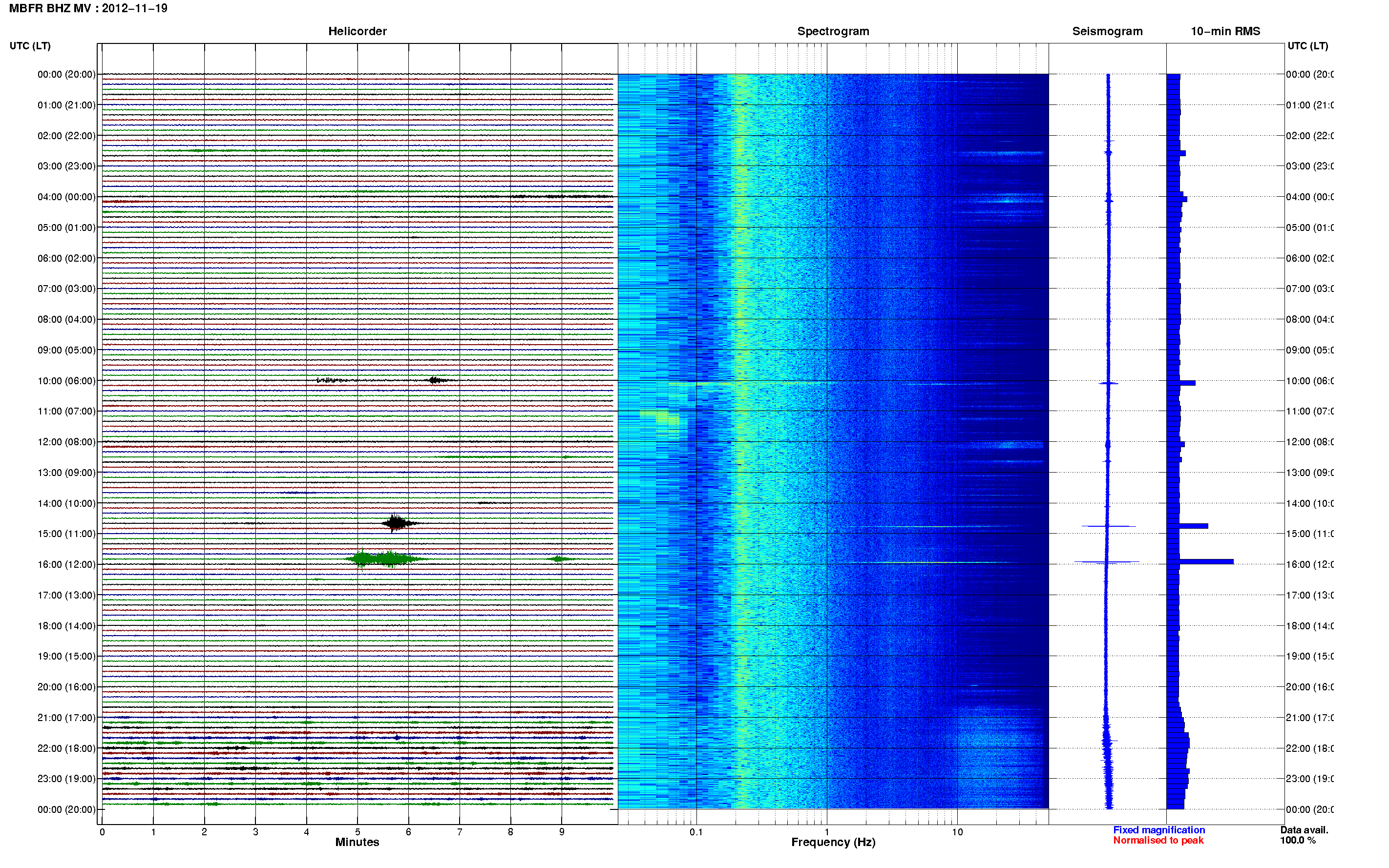Click the red Normalised to peak legend text

[x=1158, y=841]
